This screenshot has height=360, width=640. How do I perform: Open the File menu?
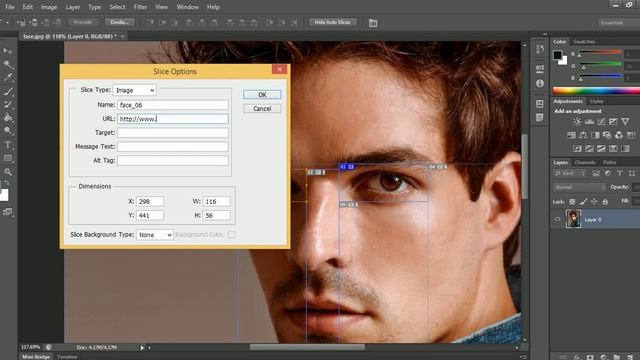click(9, 7)
